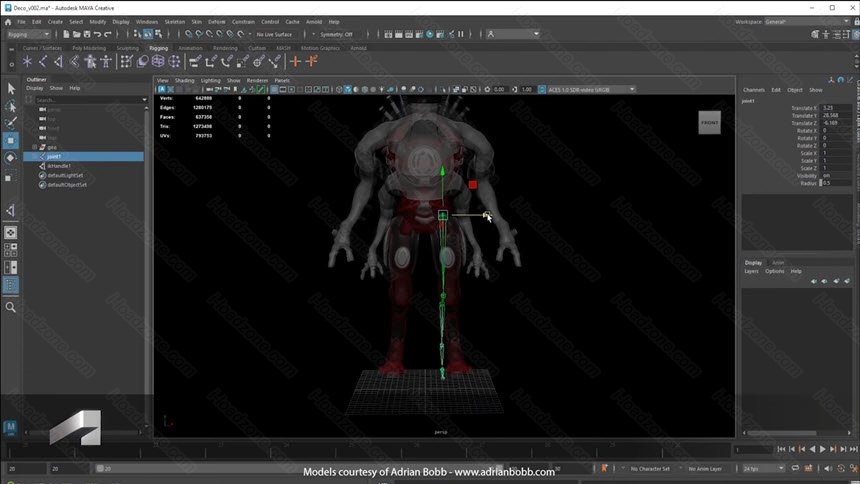Viewport: 860px width, 484px height.
Task: Click the FRONT view cube face
Action: 709,122
